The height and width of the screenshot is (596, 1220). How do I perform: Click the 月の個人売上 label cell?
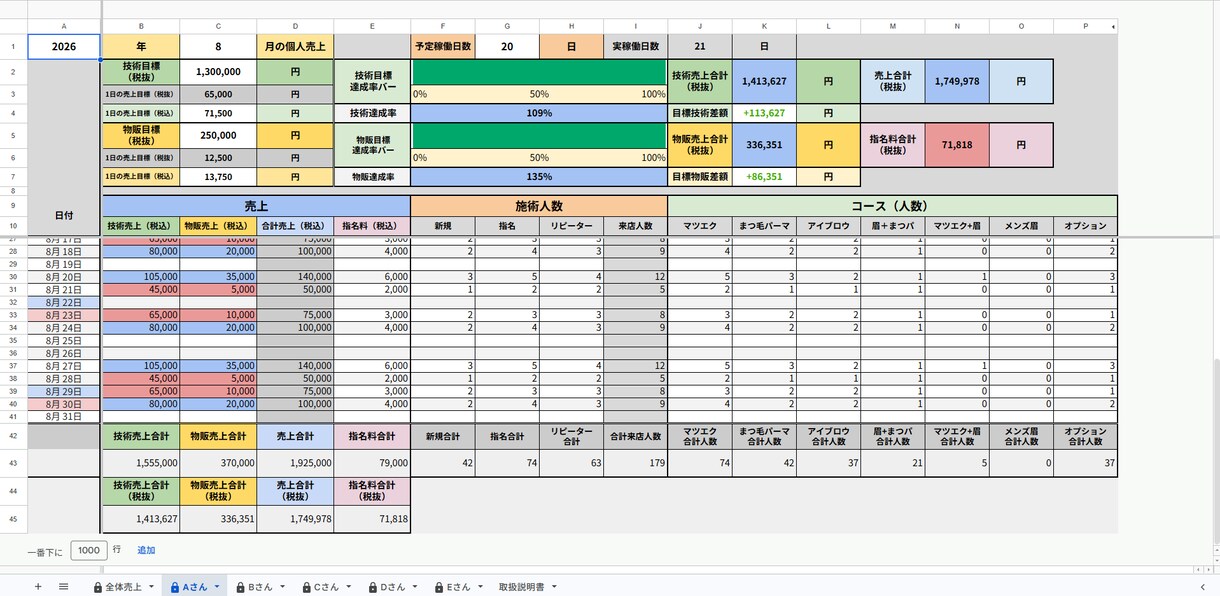pyautogui.click(x=295, y=46)
